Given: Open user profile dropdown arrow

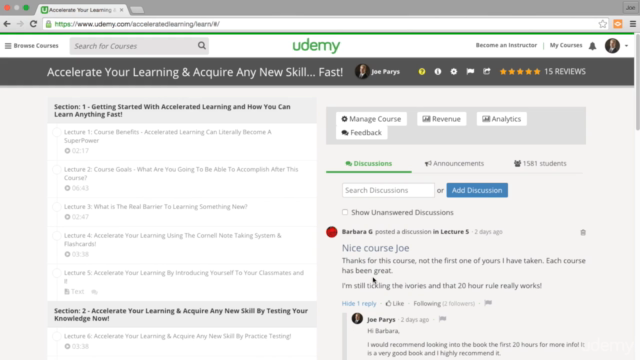Looking at the screenshot, I should coord(626,46).
